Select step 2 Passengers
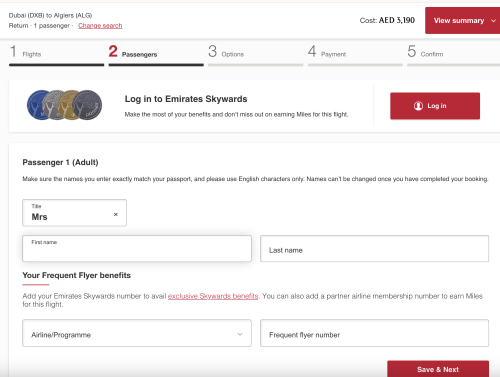500x377 pixels. coord(156,55)
